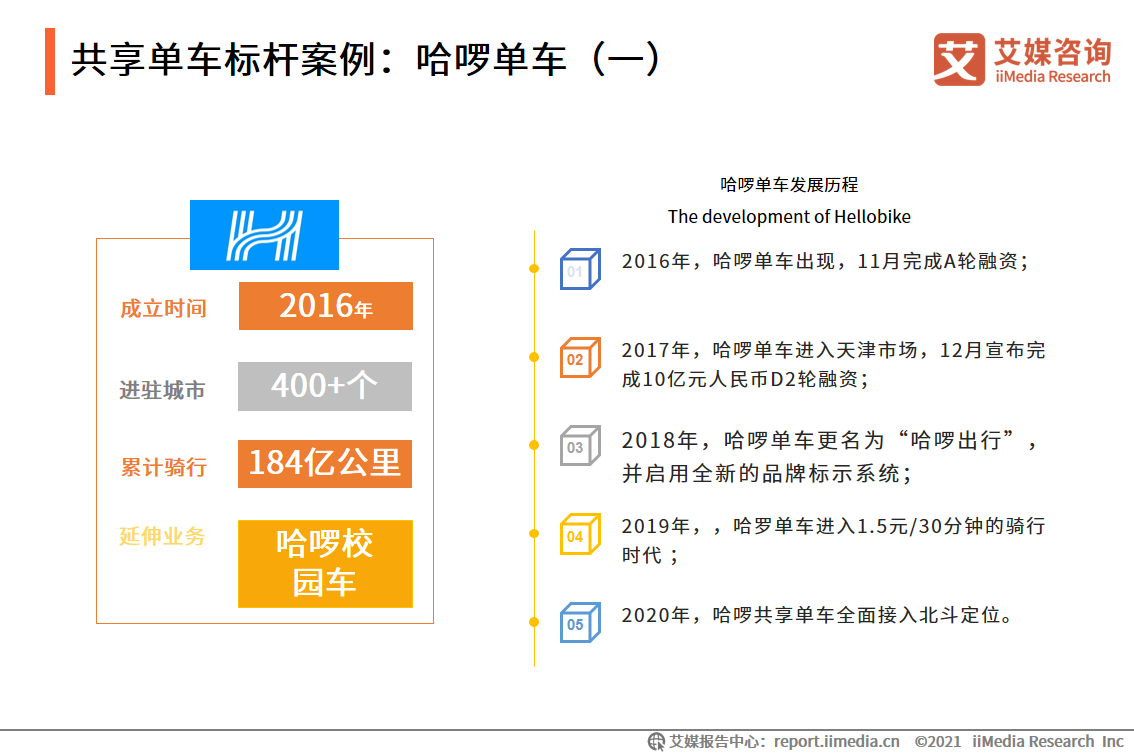Viewport: 1134px width, 756px height.
Task: Click the timeline dot beside 2018年
Action: tap(534, 446)
